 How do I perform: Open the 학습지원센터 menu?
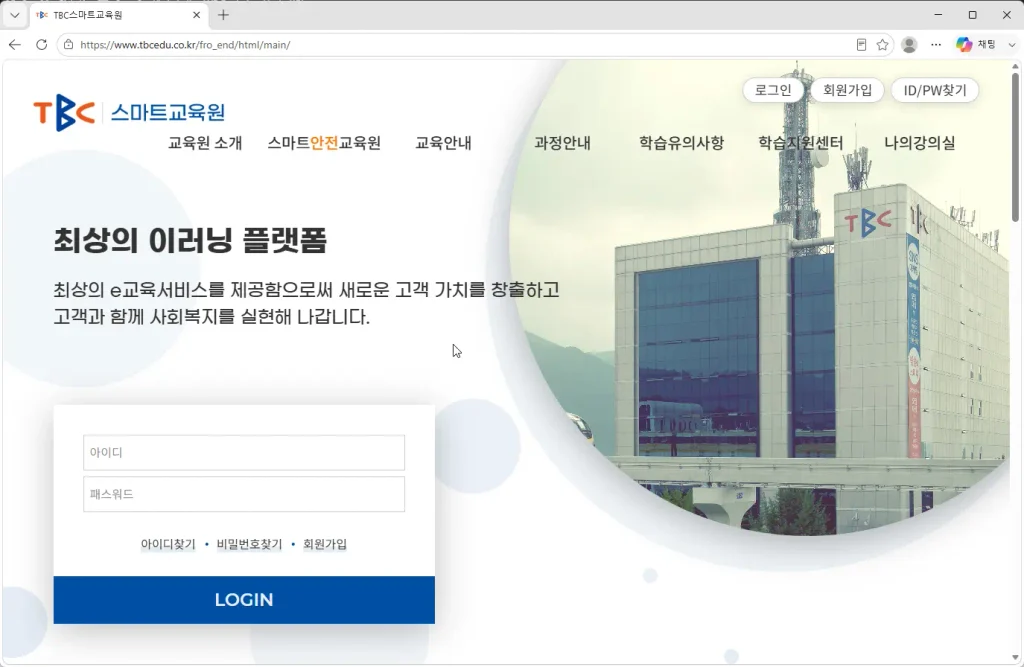coord(801,142)
